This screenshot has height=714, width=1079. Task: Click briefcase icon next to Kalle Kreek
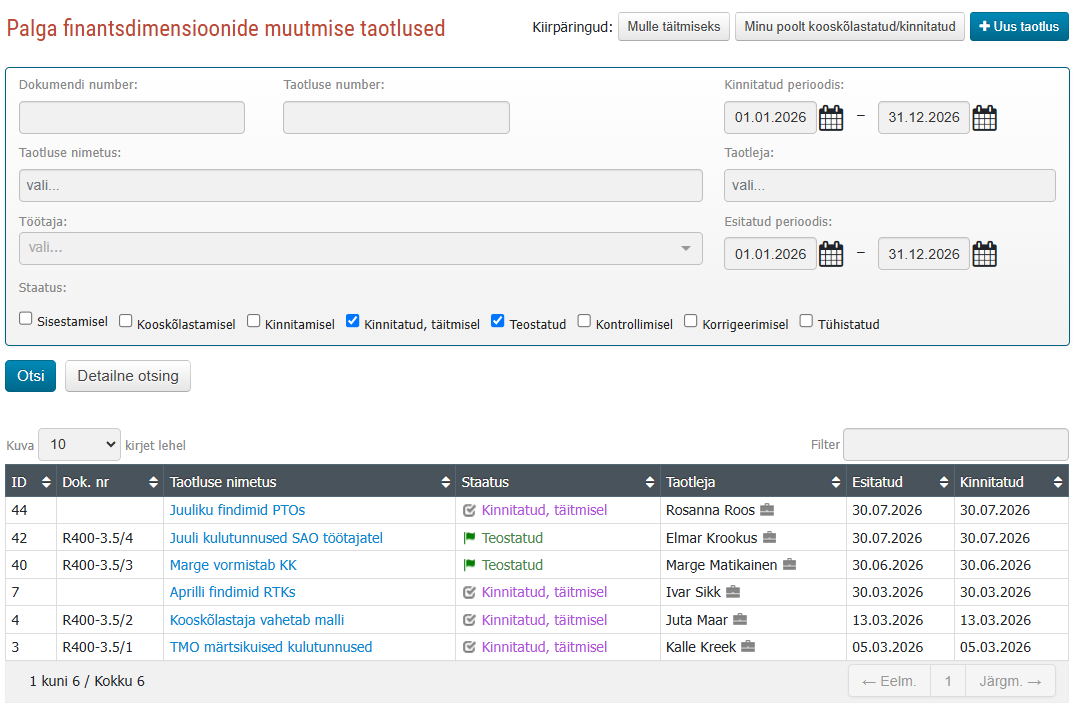click(x=748, y=647)
